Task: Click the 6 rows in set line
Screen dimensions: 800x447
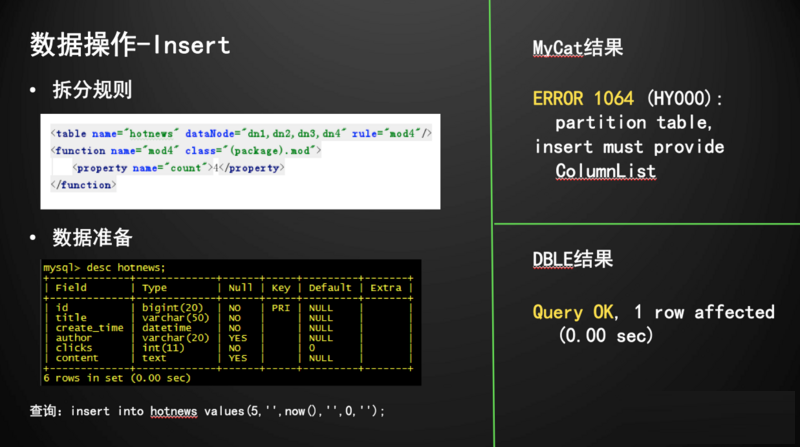Action: pos(117,378)
